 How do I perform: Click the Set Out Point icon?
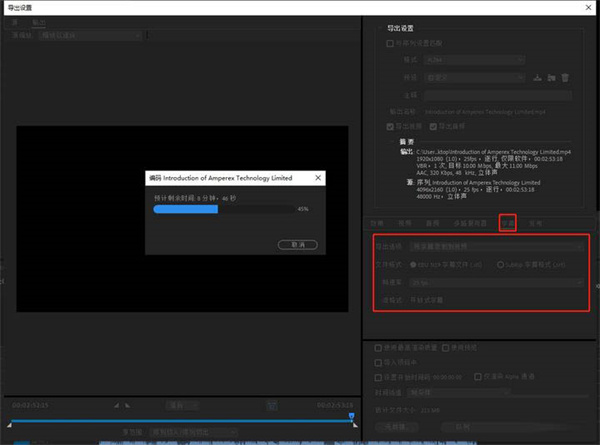coord(128,404)
